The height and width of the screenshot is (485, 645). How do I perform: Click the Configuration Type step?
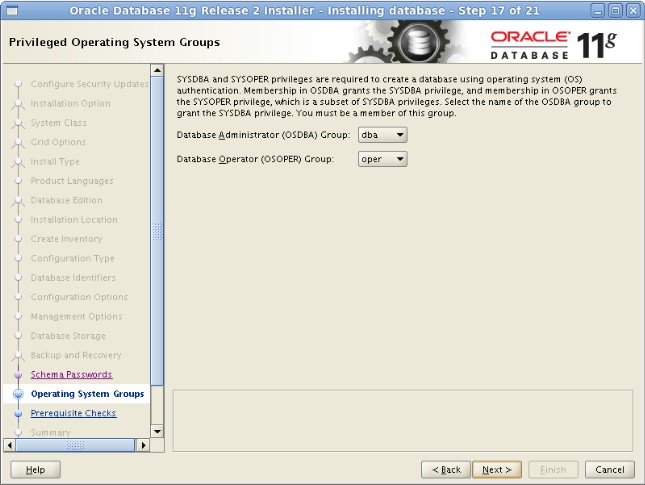click(x=73, y=258)
